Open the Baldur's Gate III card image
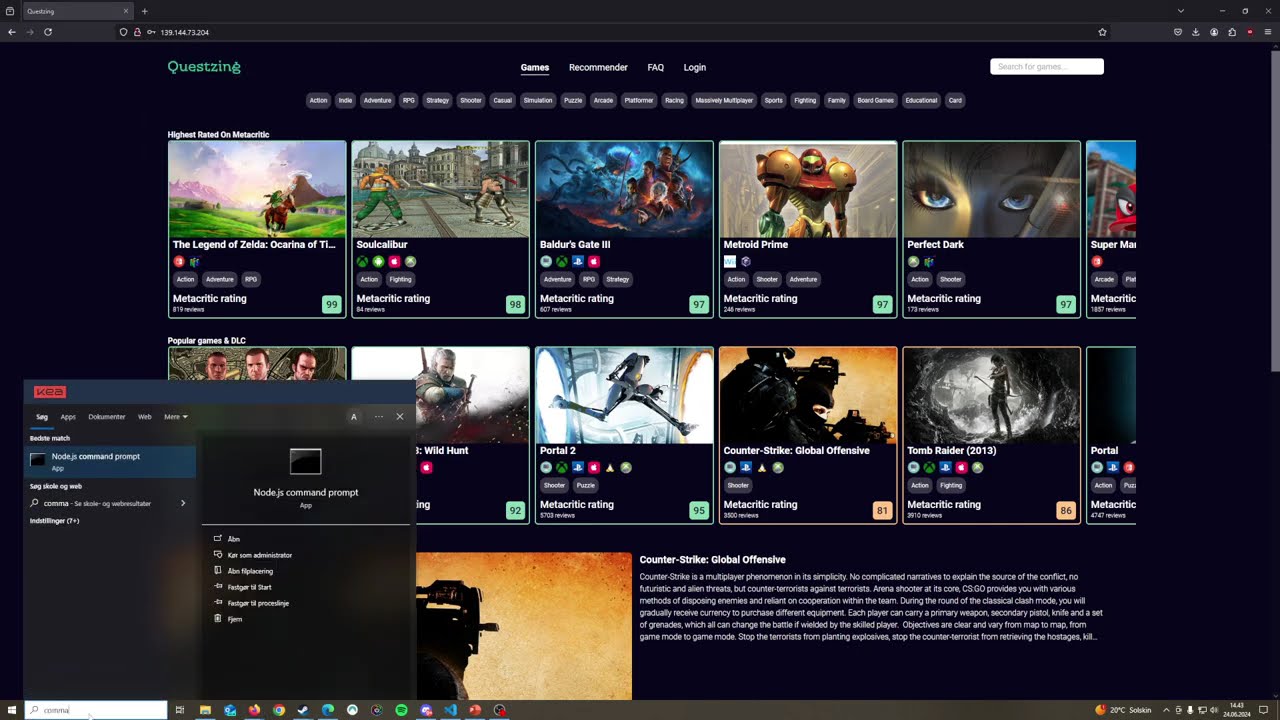Image resolution: width=1280 pixels, height=720 pixels. (624, 189)
